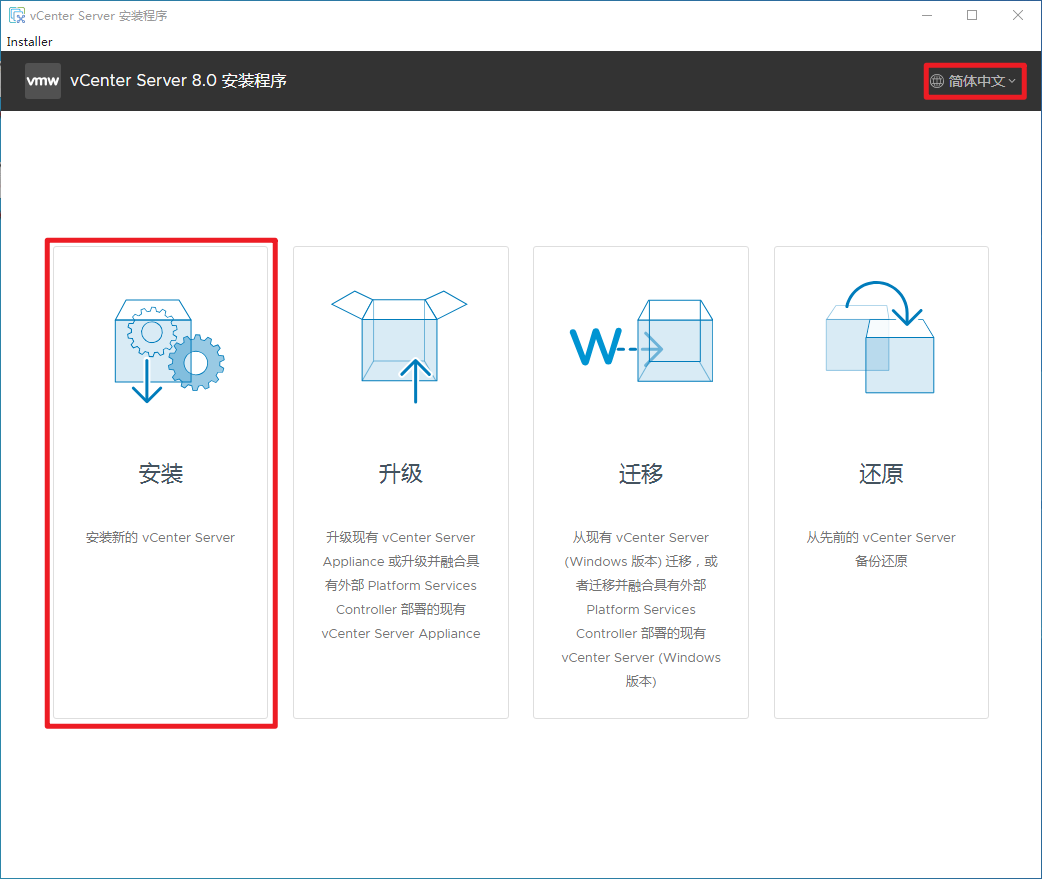Viewport: 1042px width, 879px height.
Task: Click the Migrate W arrow cube icon
Action: (x=641, y=341)
